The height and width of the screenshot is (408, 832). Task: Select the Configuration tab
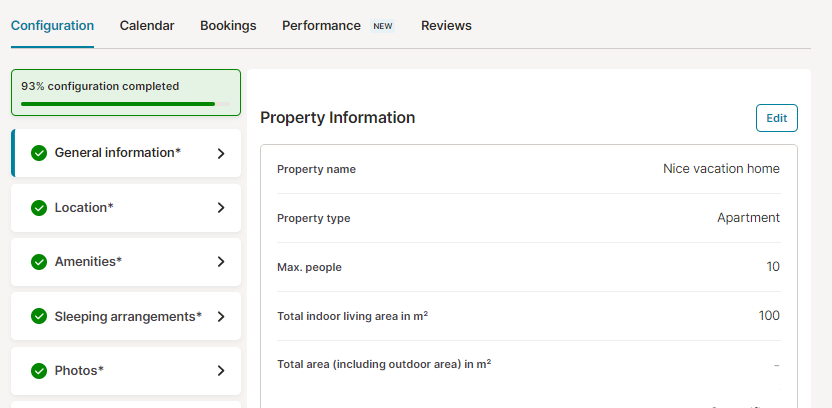(53, 25)
